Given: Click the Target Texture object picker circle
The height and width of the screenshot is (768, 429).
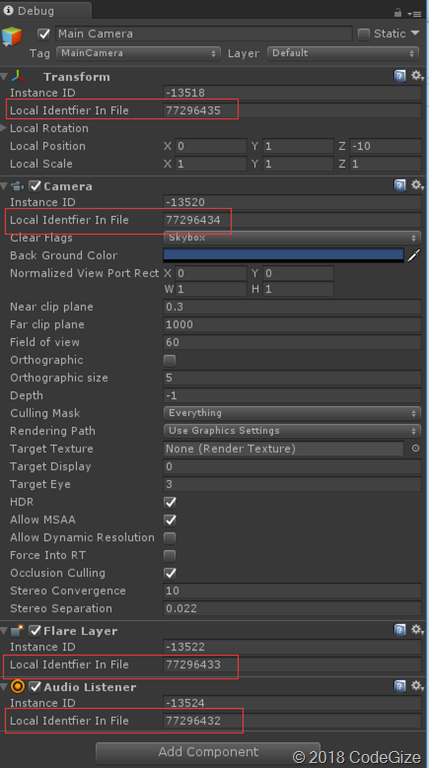Looking at the screenshot, I should 415,448.
